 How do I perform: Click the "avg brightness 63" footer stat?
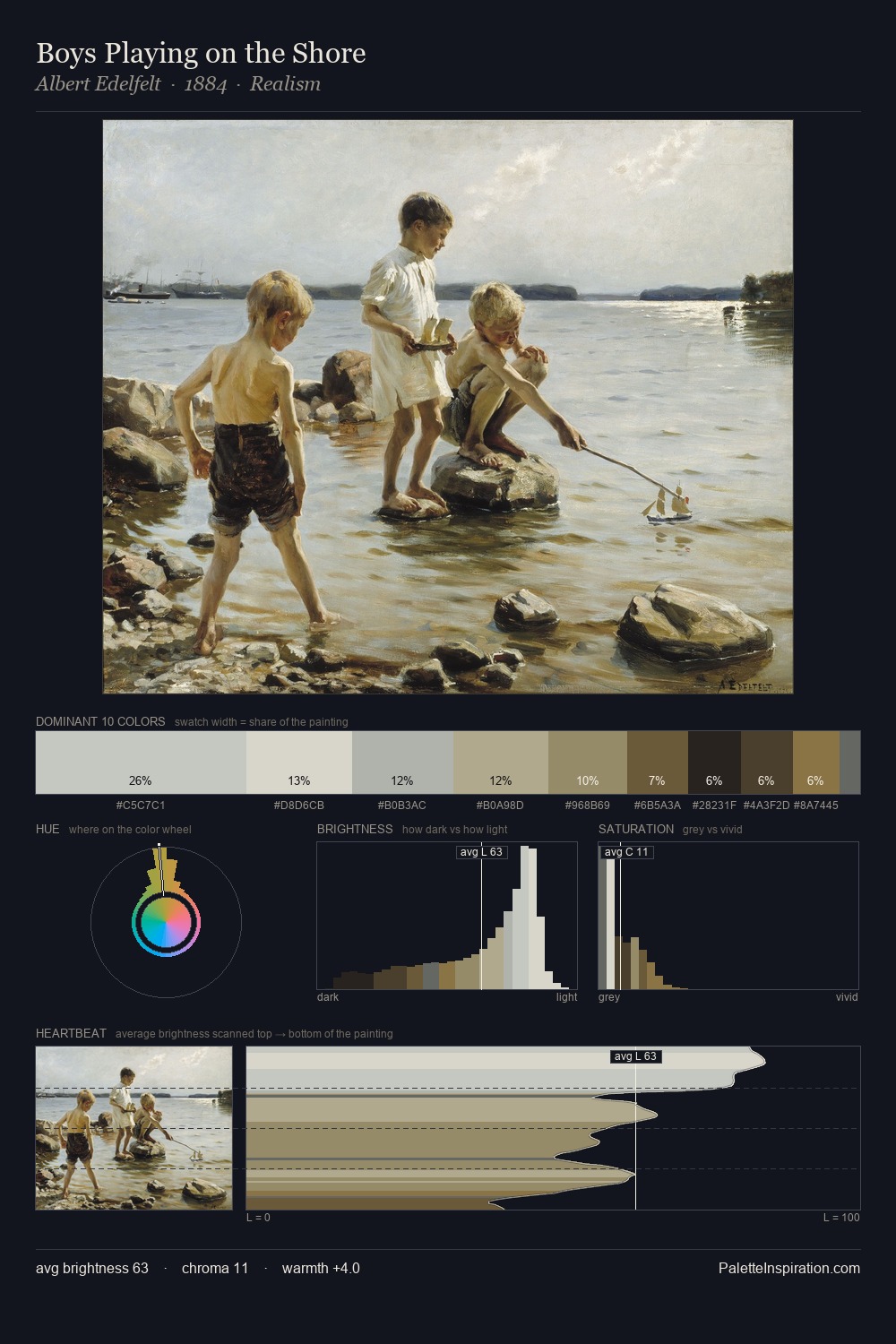pos(92,1268)
